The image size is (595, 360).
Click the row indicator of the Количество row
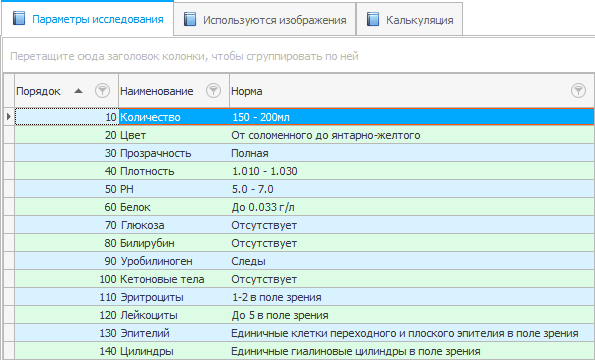pos(9,117)
